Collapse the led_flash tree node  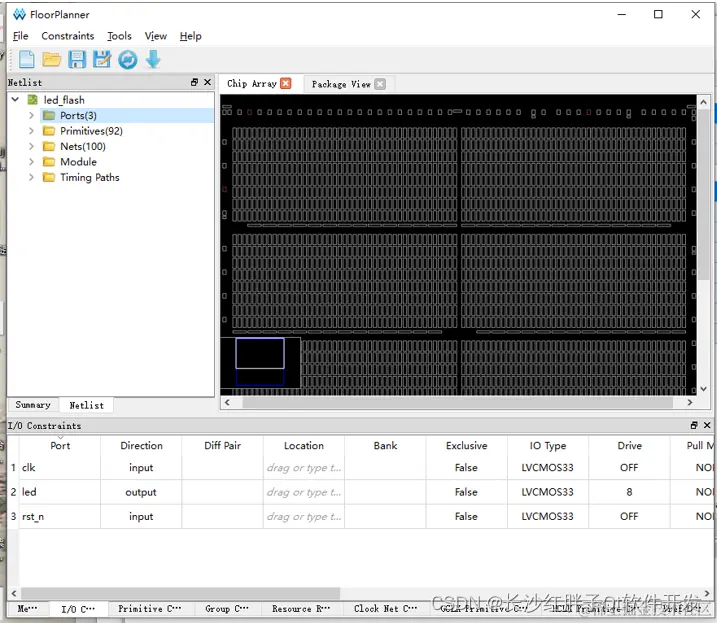[15, 99]
